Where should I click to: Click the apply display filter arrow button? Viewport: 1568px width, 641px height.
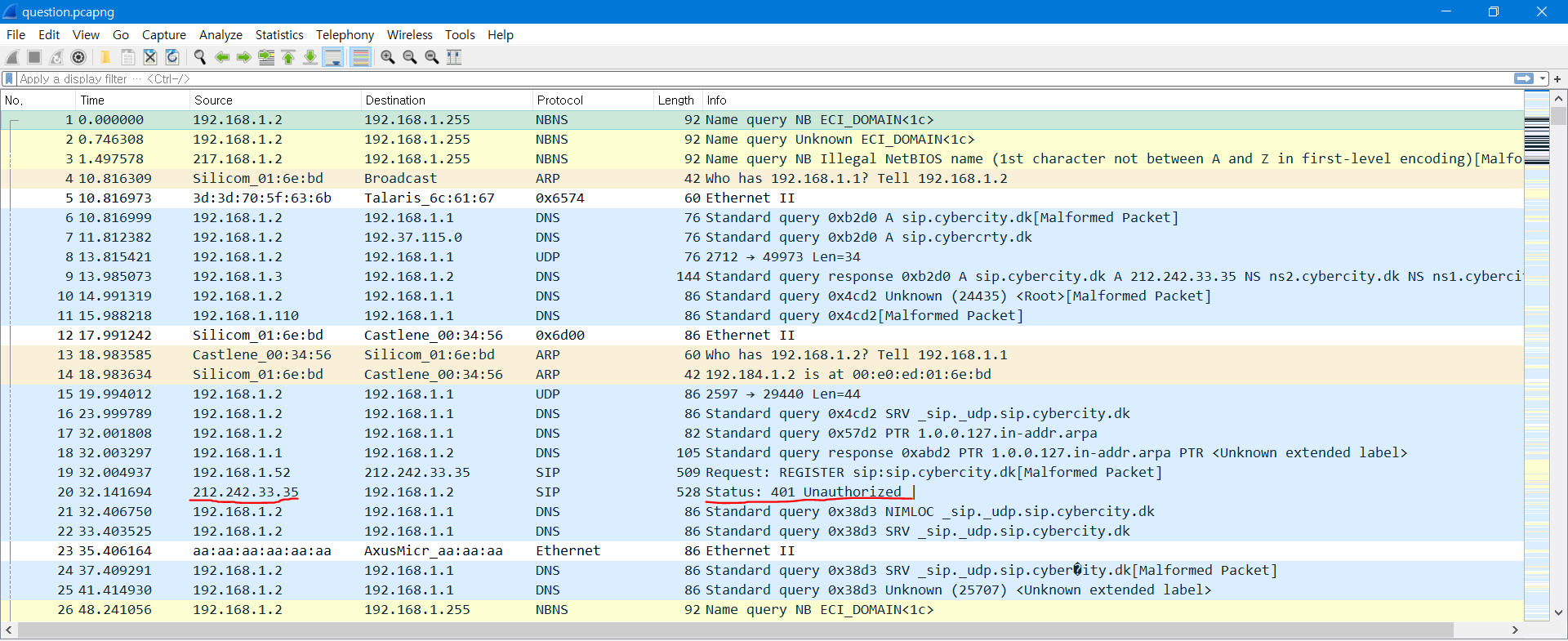(x=1524, y=79)
